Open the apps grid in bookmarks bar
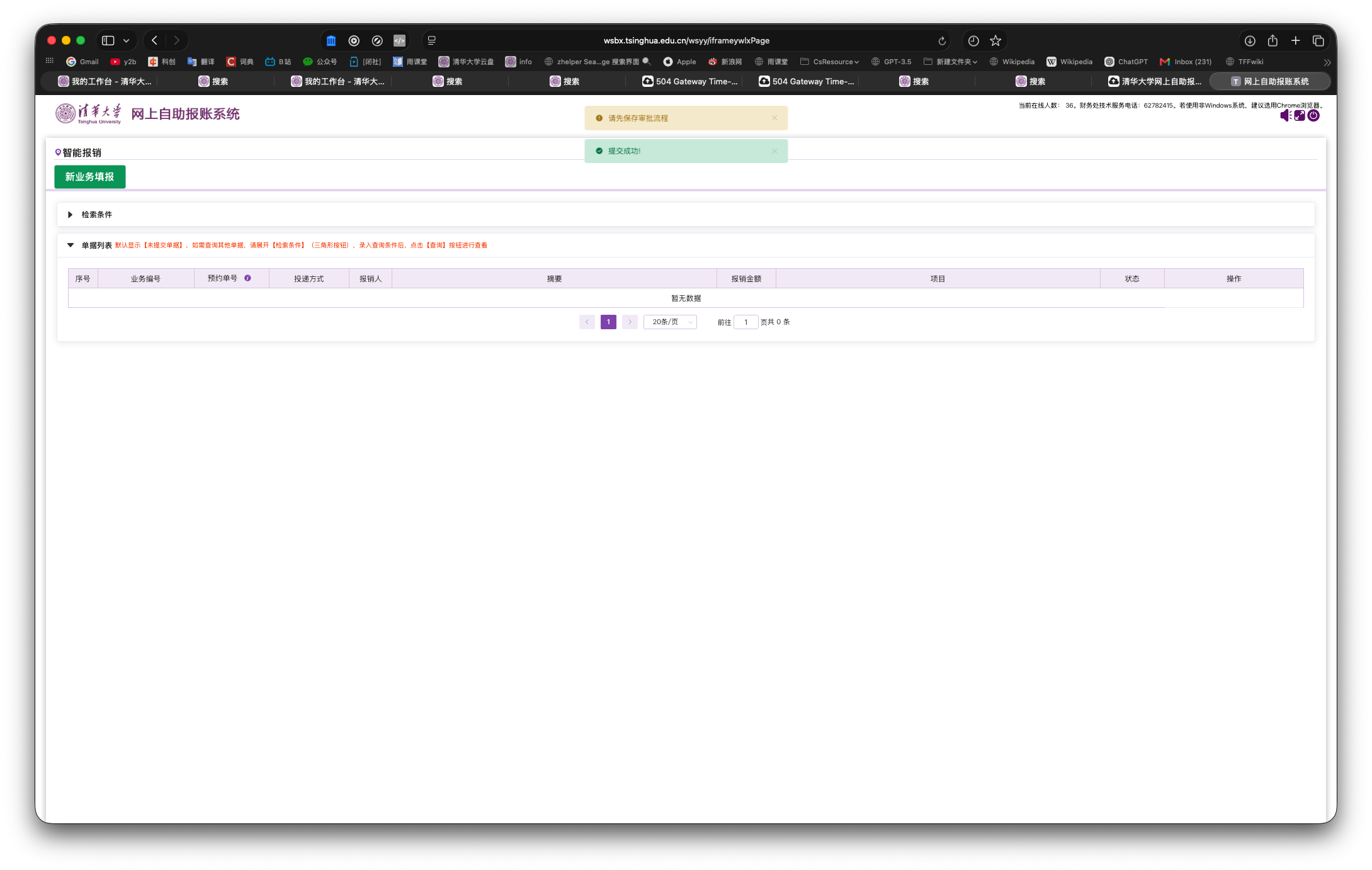This screenshot has height=870, width=1372. [x=50, y=61]
